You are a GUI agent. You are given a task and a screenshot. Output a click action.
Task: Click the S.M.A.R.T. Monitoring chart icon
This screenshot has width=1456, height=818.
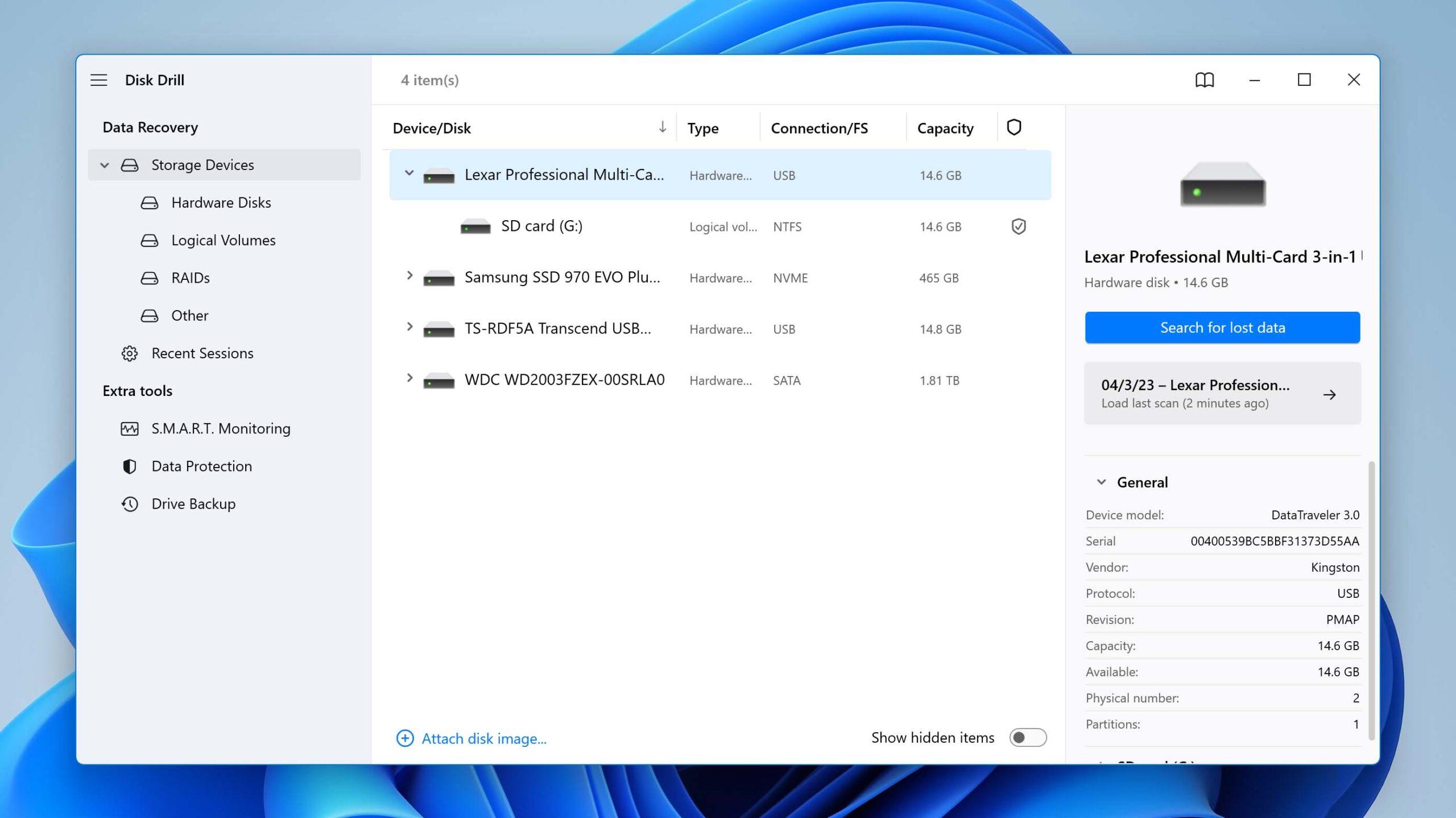(x=130, y=429)
